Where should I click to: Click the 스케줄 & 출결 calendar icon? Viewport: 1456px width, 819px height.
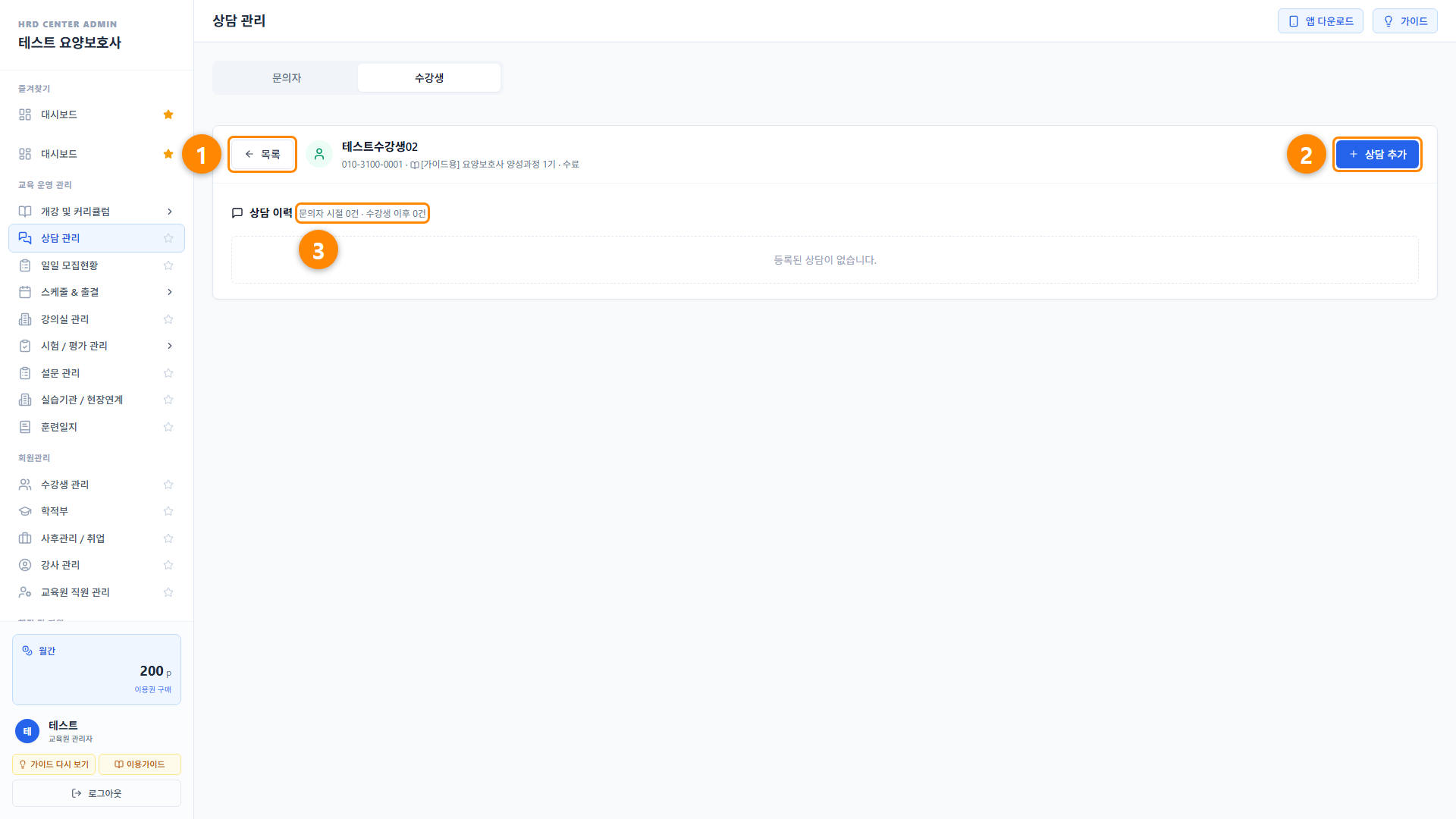pyautogui.click(x=25, y=292)
